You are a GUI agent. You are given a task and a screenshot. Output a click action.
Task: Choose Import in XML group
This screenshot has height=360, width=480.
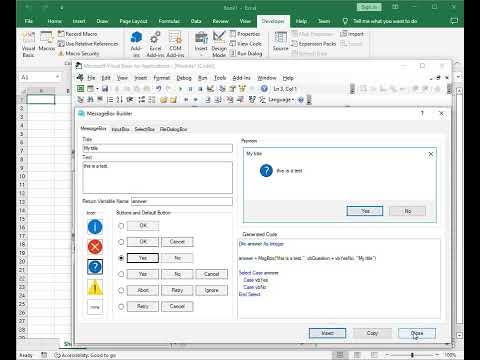[x=352, y=34]
